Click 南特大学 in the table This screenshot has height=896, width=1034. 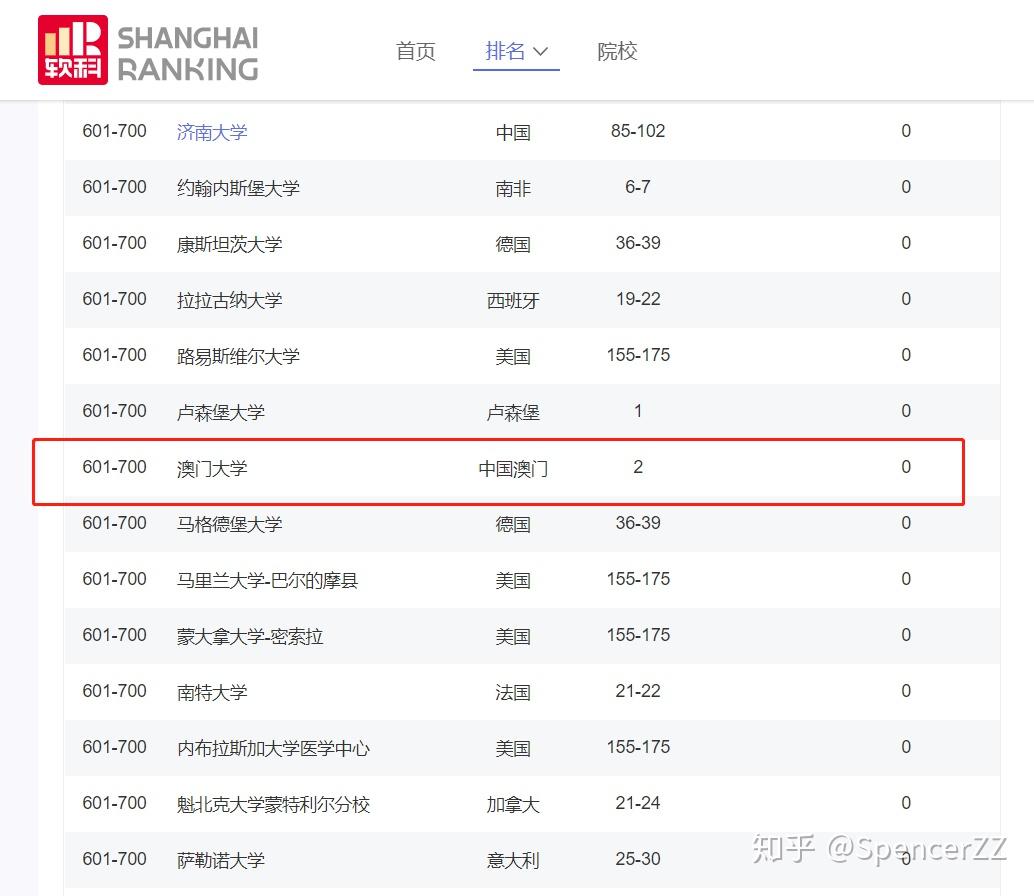(212, 692)
